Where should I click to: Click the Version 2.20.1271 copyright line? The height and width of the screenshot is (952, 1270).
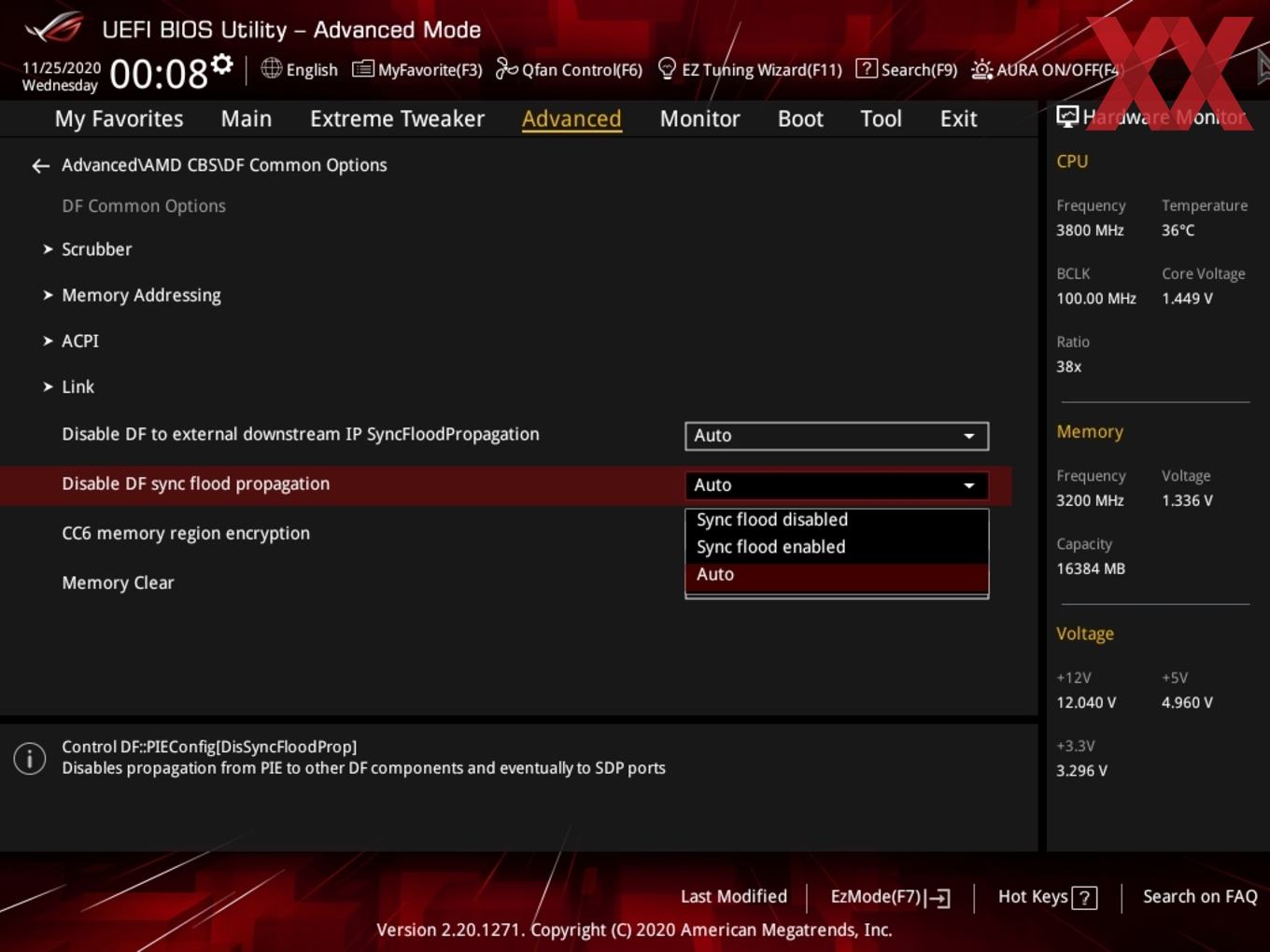634,930
